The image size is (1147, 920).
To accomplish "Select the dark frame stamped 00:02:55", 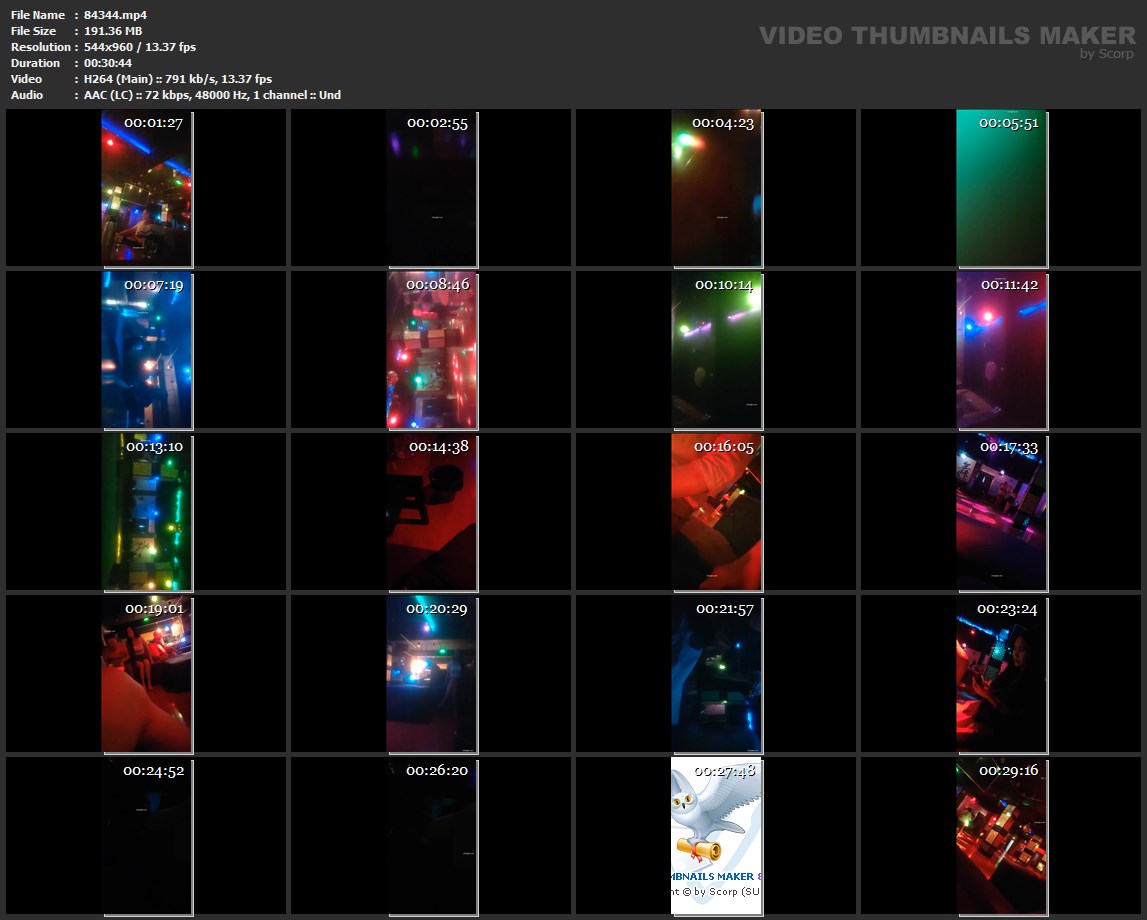I will point(432,188).
